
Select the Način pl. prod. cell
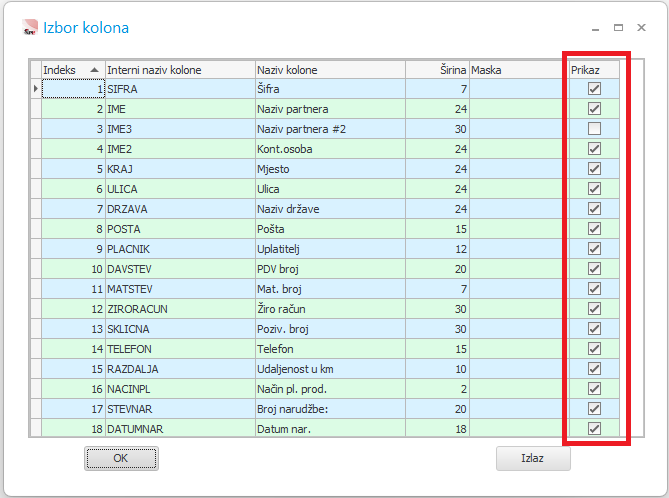pos(330,389)
